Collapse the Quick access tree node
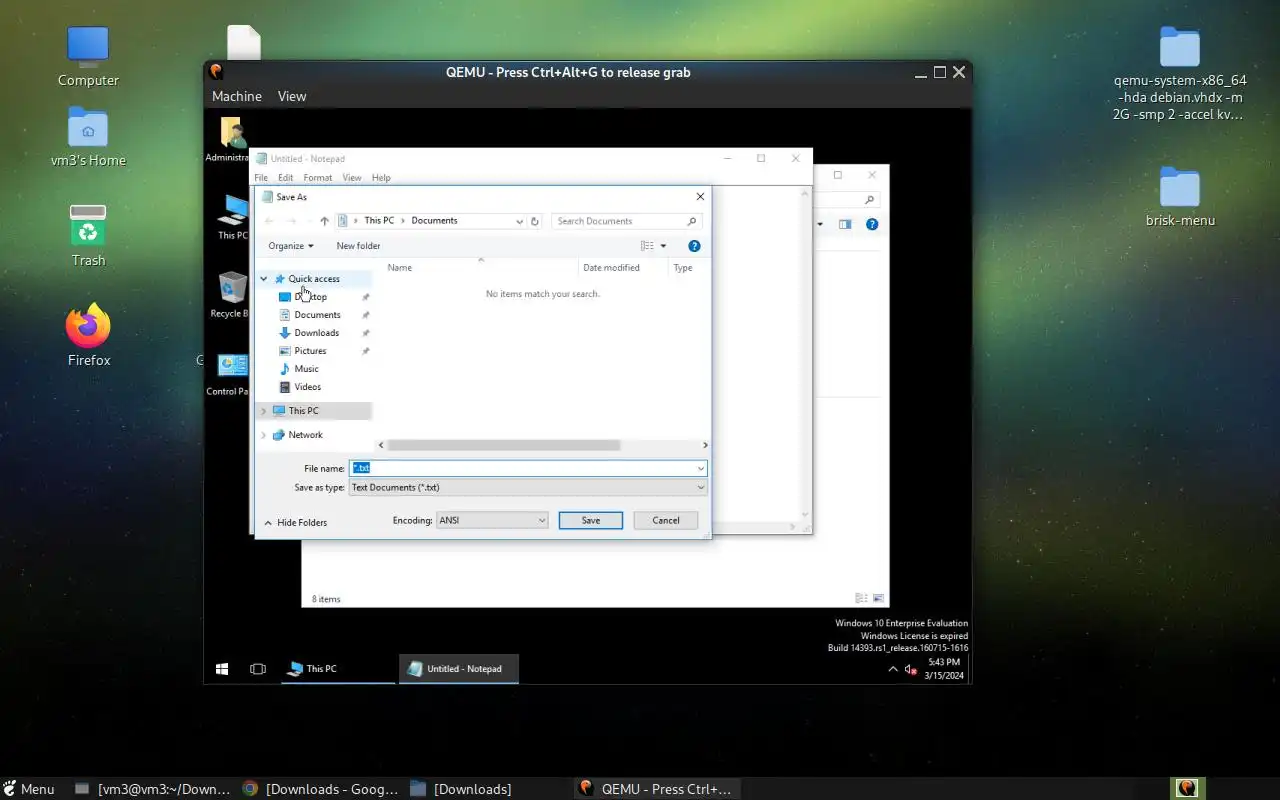The width and height of the screenshot is (1280, 800). click(x=264, y=279)
